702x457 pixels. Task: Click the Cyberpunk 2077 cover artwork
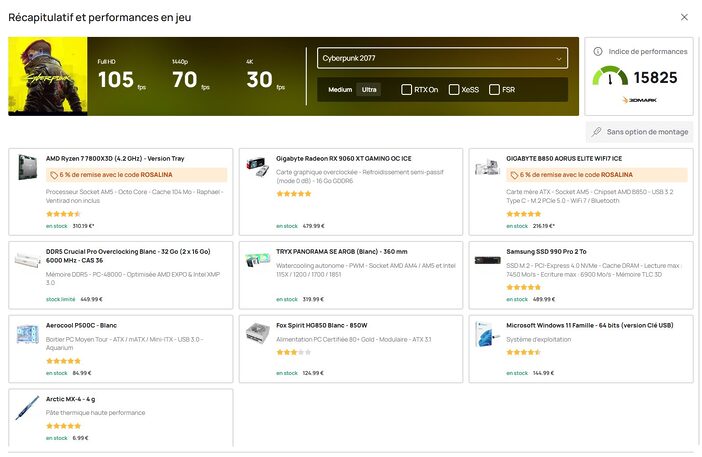48,76
